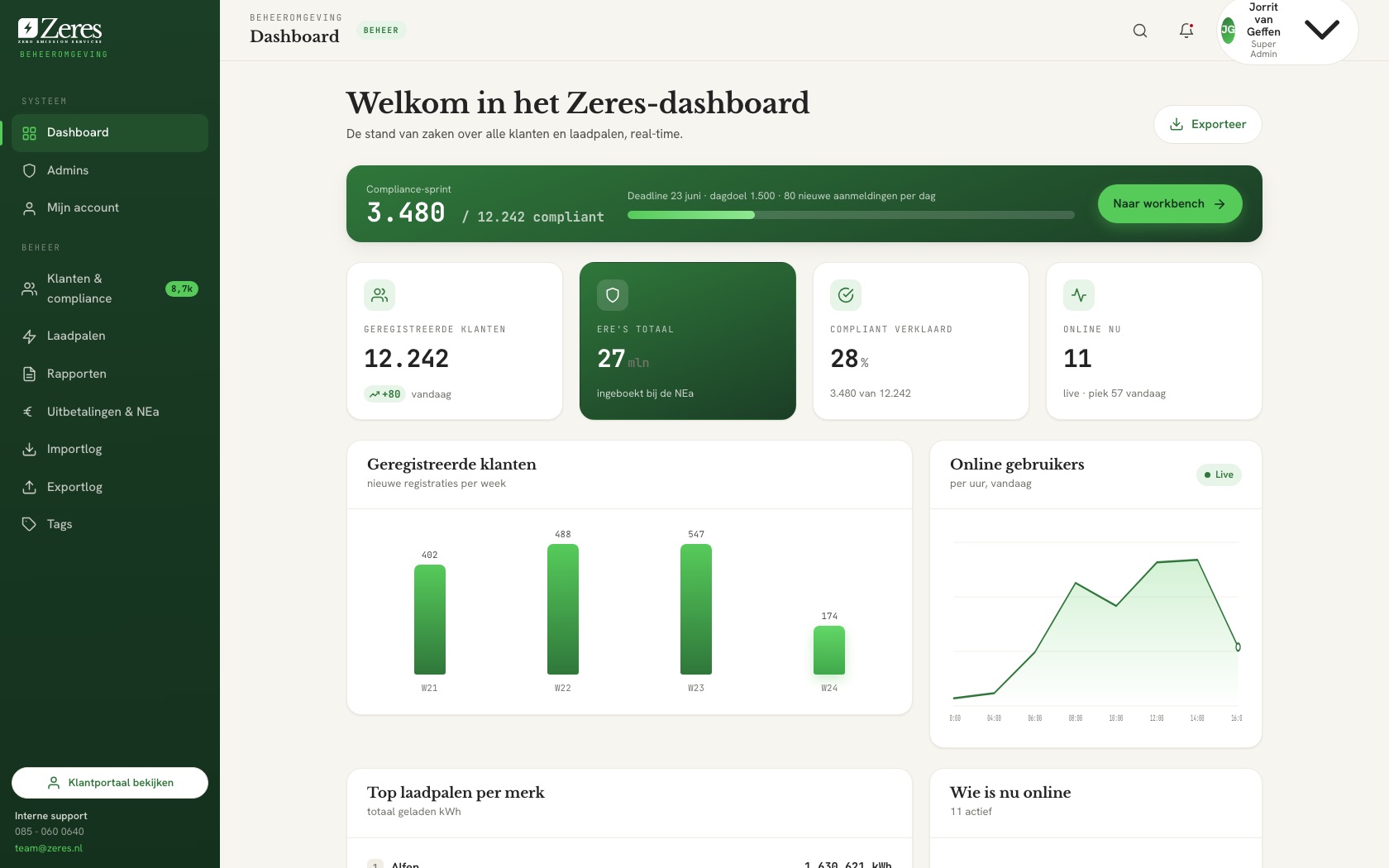Click the W22 bar showing 488
Screen dimensions: 1389x868
[x=563, y=609]
